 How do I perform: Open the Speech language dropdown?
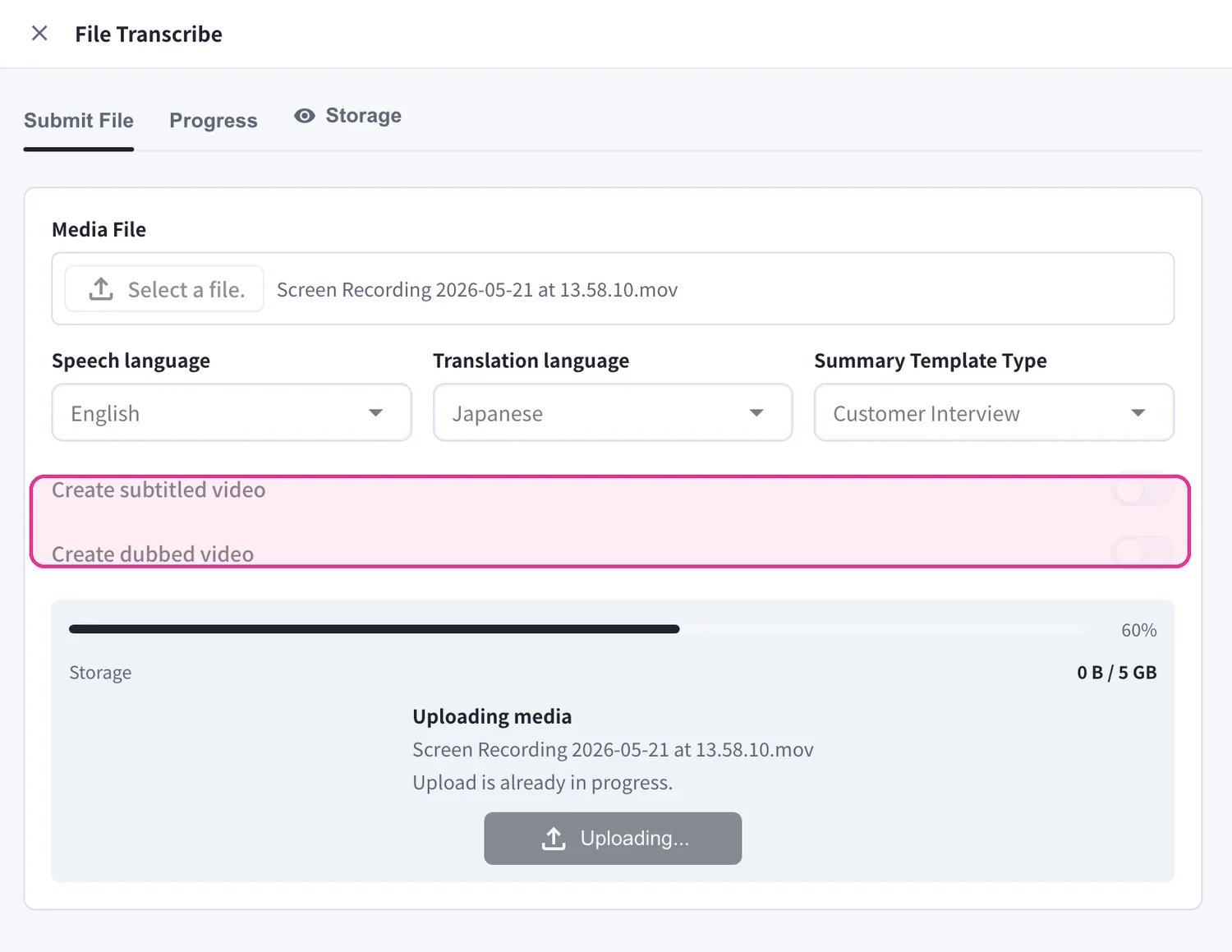pyautogui.click(x=232, y=413)
